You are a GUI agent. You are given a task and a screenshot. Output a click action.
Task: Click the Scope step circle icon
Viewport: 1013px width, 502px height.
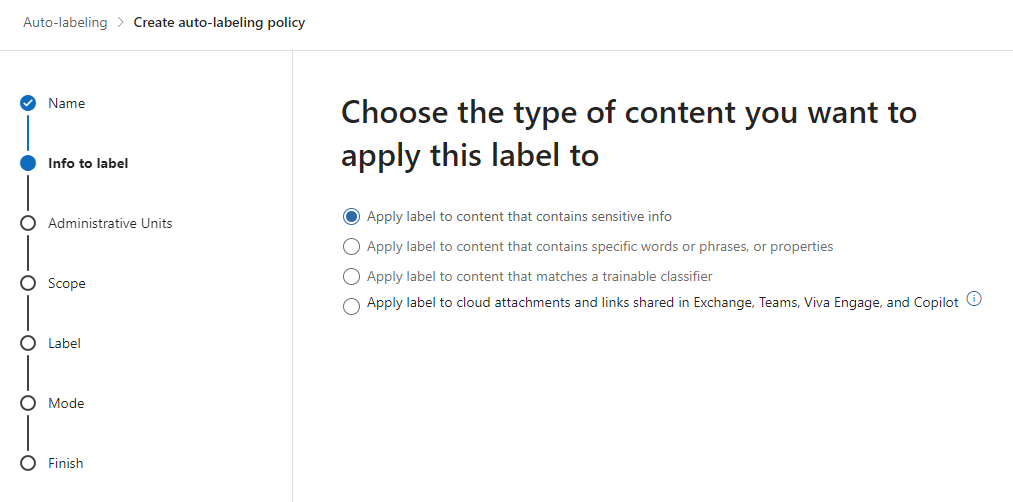point(28,284)
